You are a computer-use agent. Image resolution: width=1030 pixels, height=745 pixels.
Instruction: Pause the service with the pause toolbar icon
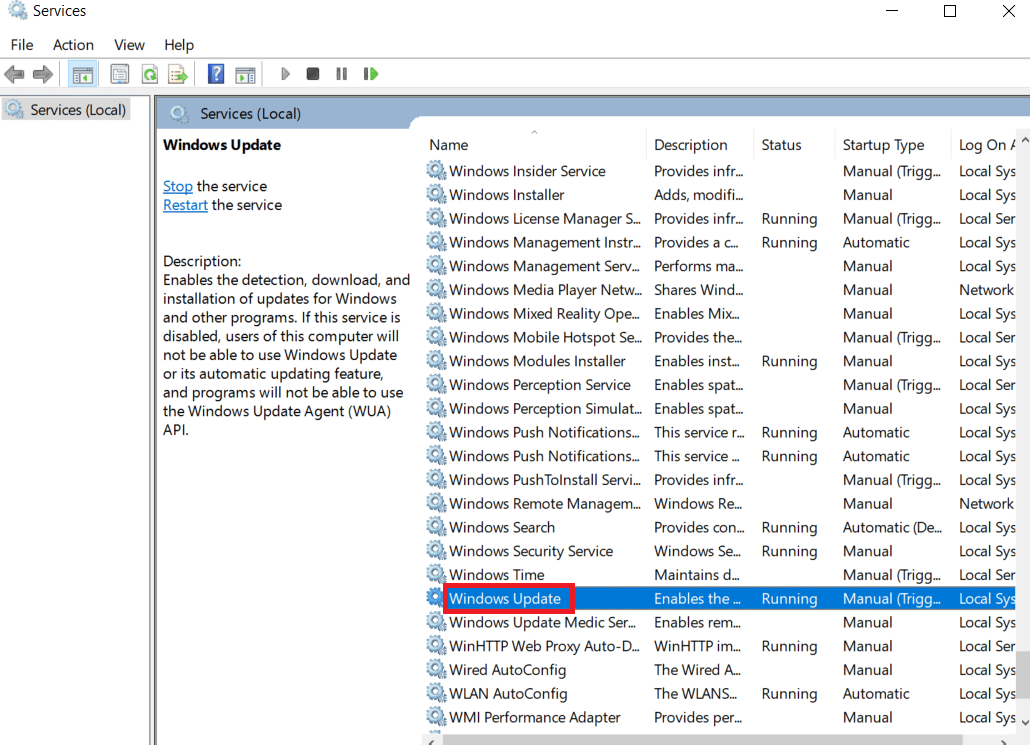340,73
